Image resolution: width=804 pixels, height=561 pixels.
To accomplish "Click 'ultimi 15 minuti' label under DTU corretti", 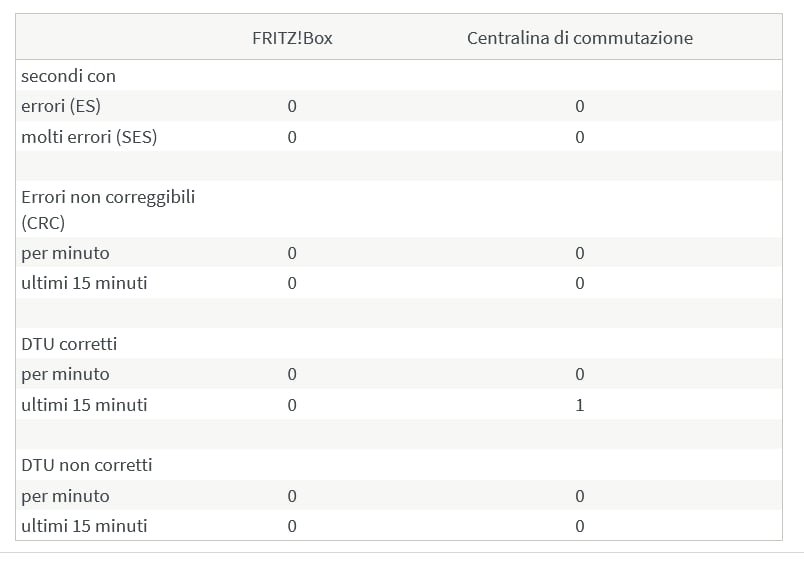I will 84,405.
